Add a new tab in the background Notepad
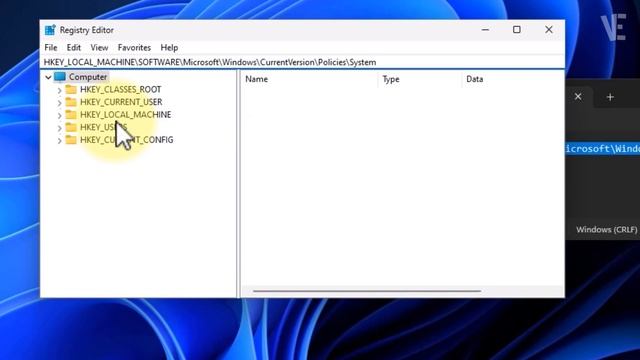Viewport: 640px width, 360px height. point(610,97)
